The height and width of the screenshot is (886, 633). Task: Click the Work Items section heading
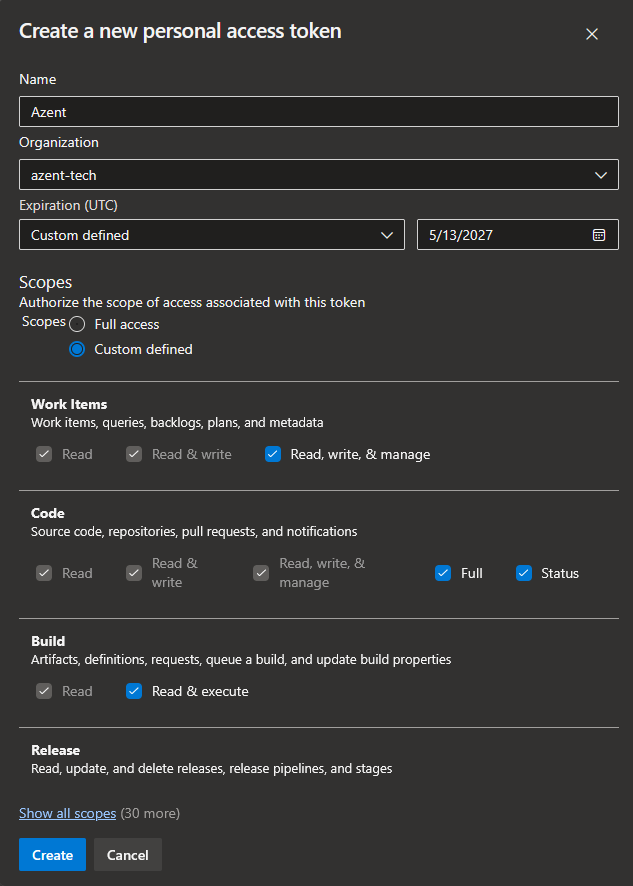69,404
